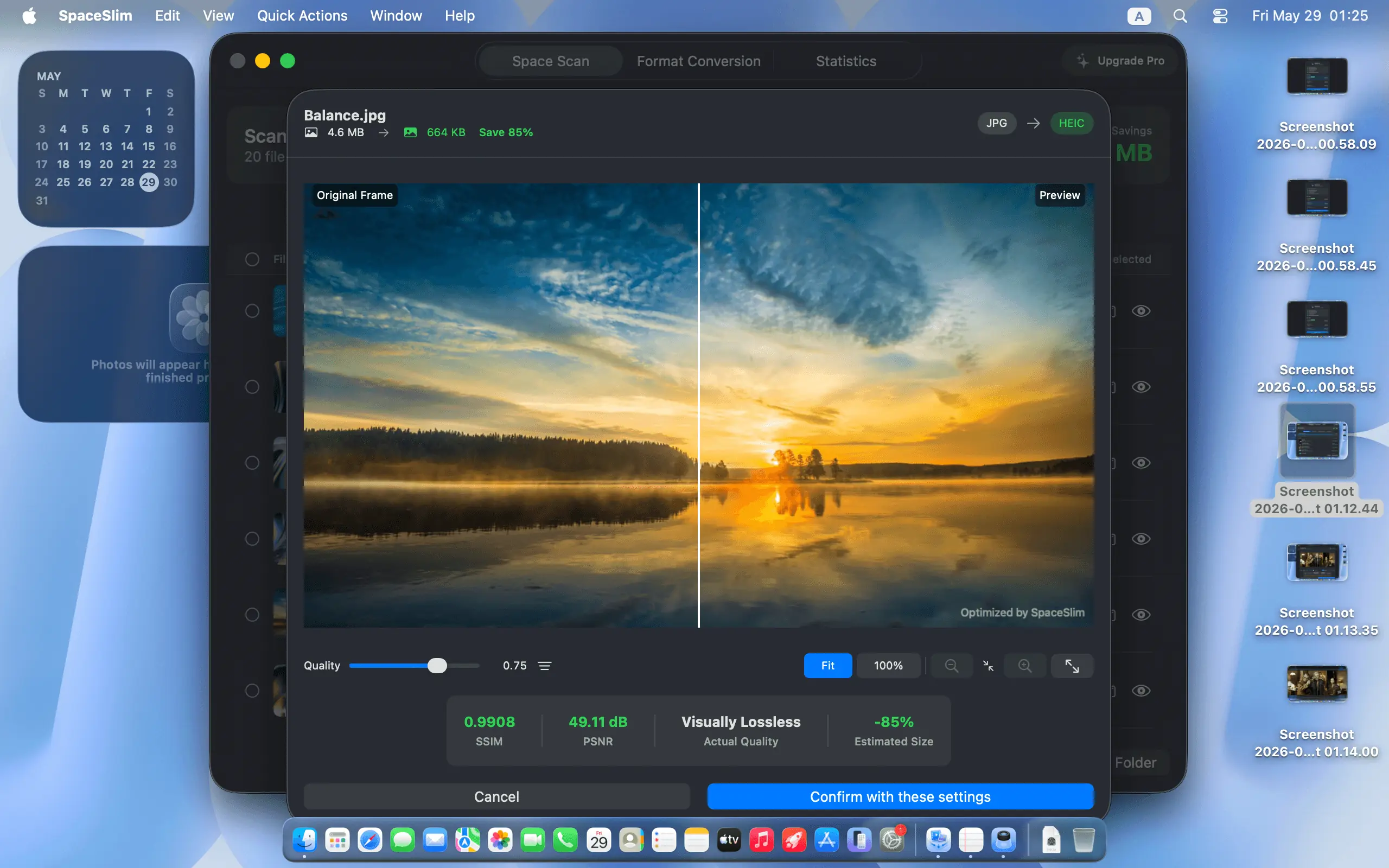Click the zoom out magnifier icon
Screen dimensions: 1389x868
click(x=951, y=665)
